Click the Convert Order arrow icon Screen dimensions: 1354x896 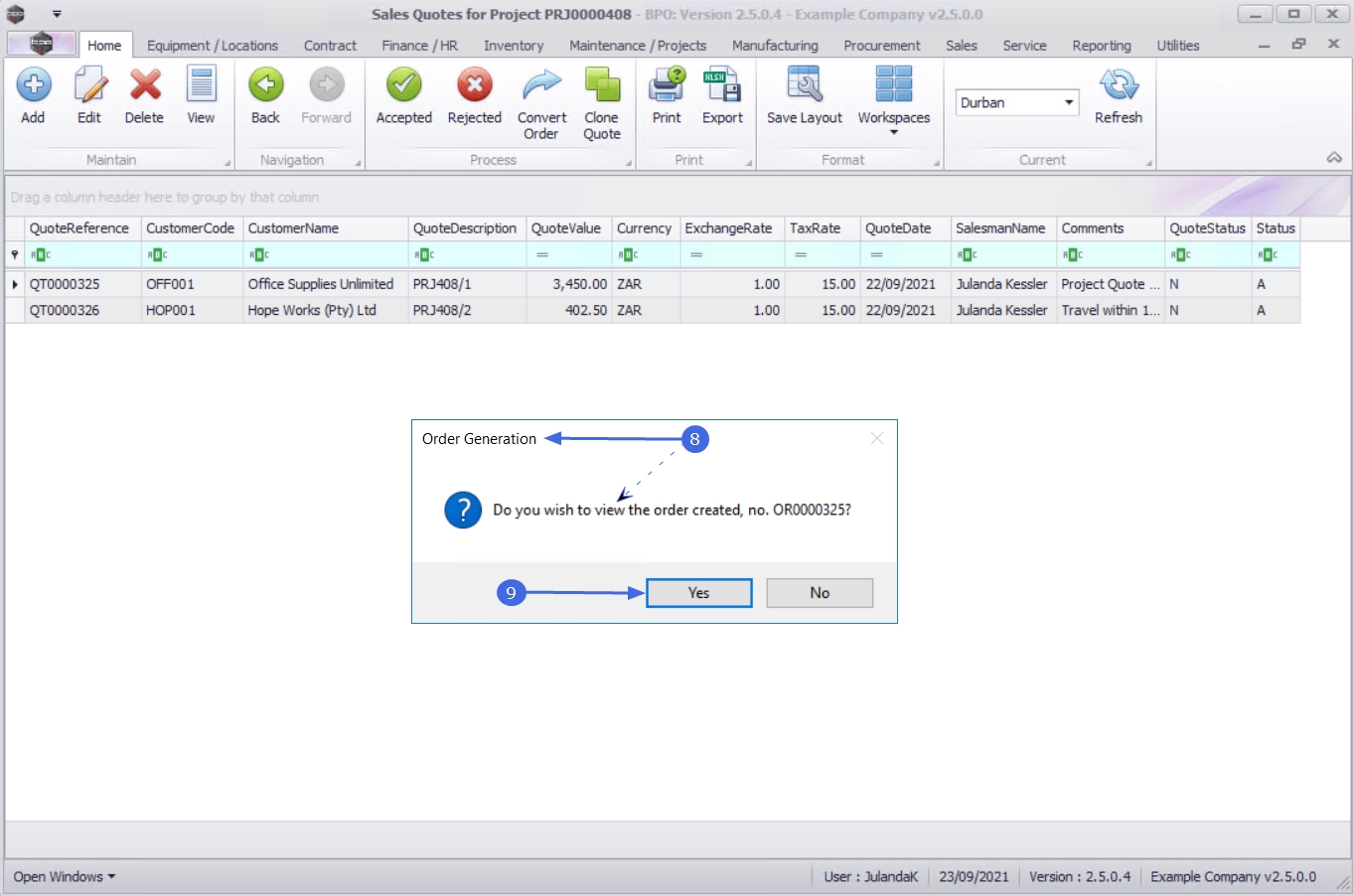[542, 85]
